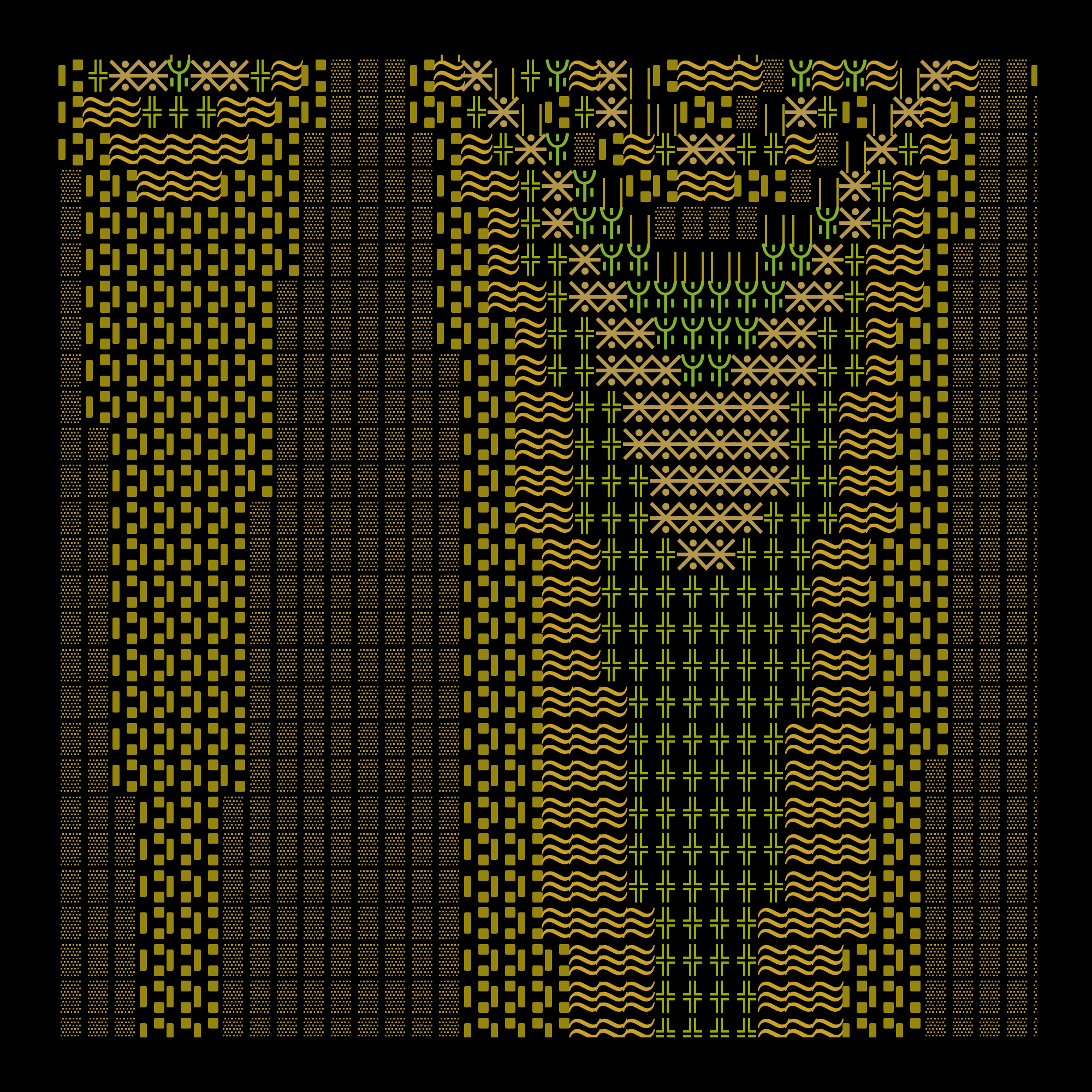The height and width of the screenshot is (1092, 1092).
Task: Click the five-wave golden band in top-left block
Action: pyautogui.click(x=179, y=149)
